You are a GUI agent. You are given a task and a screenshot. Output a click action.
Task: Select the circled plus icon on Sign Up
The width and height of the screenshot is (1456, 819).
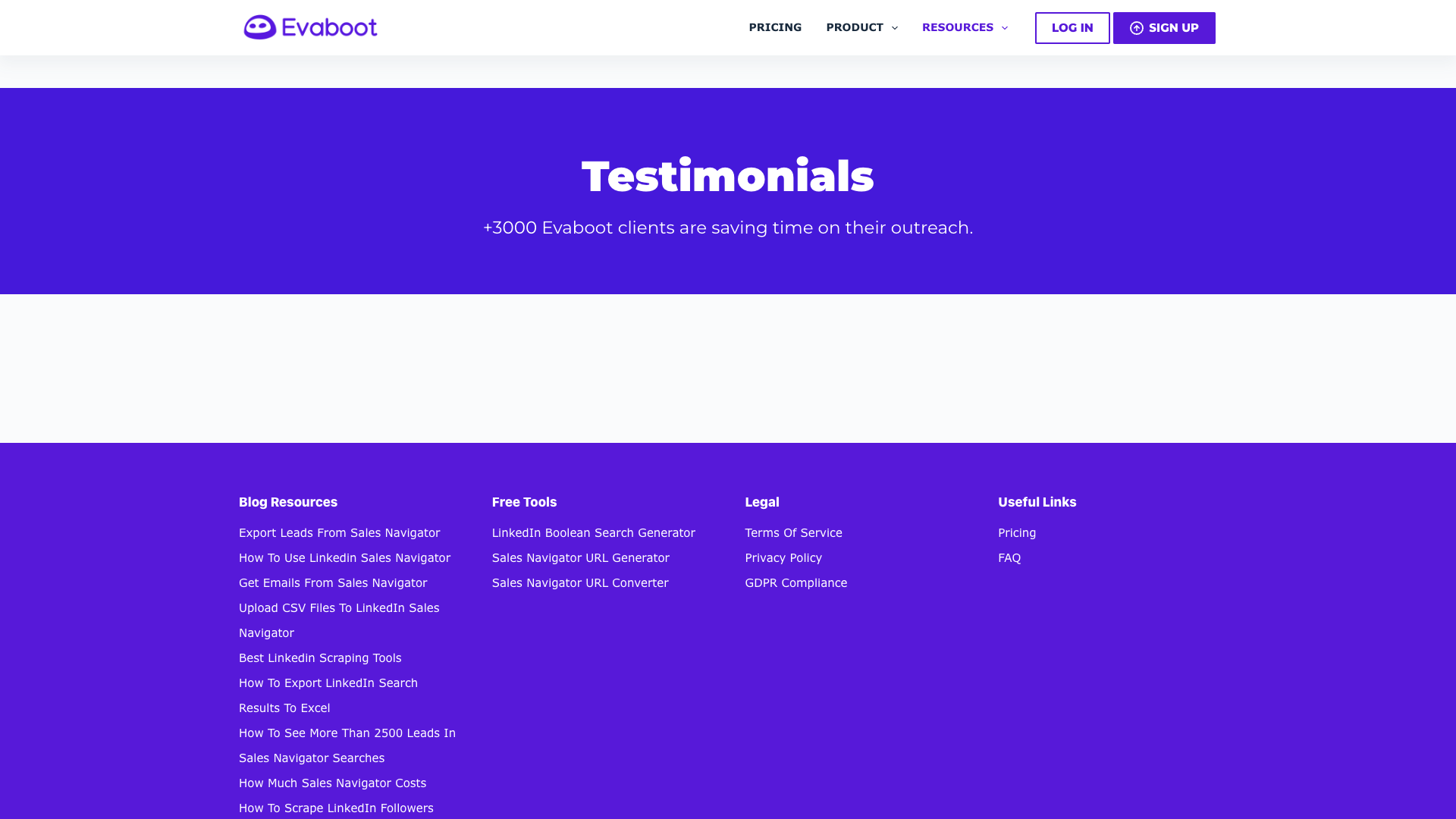(1136, 27)
